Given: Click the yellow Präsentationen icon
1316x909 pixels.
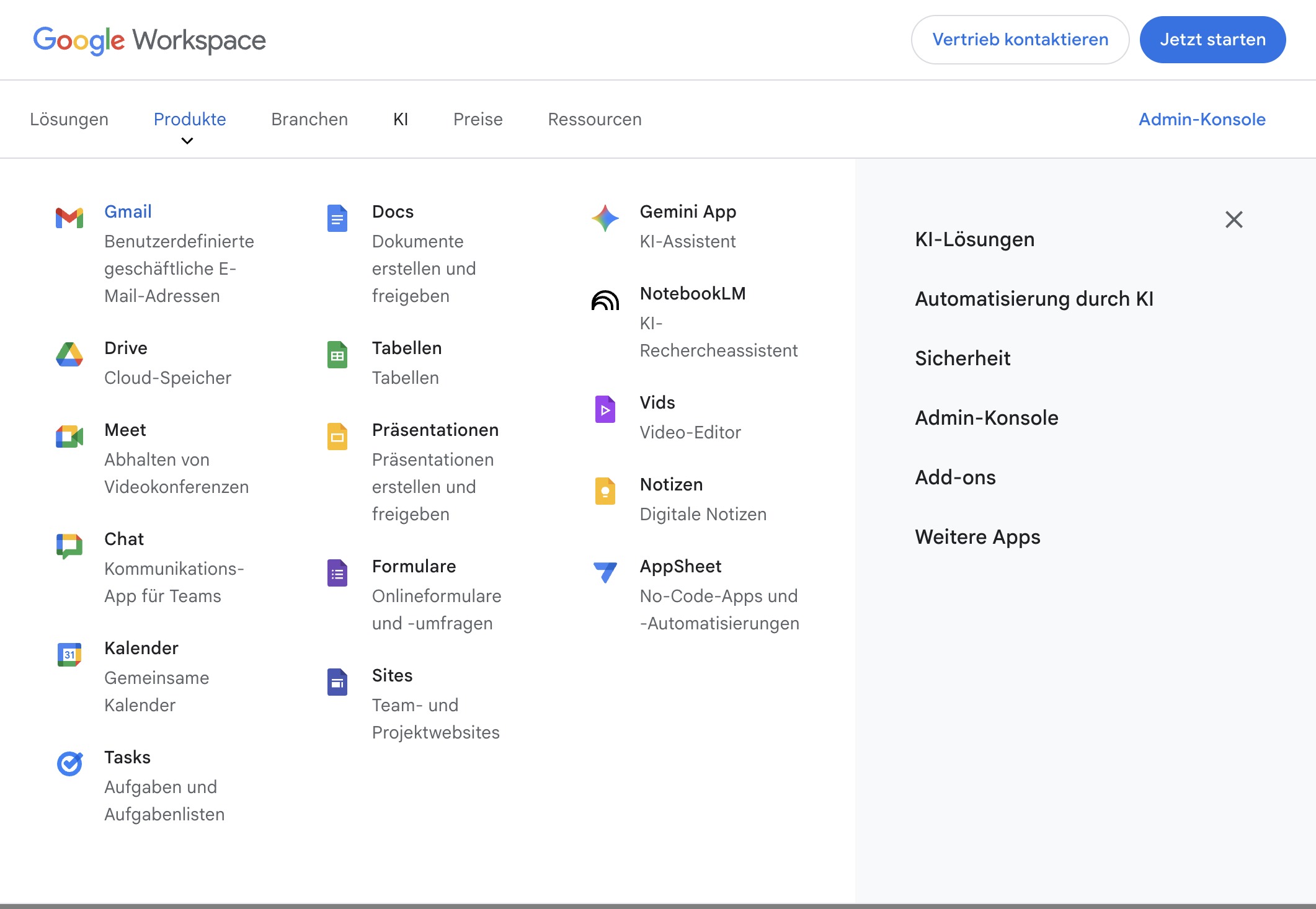Looking at the screenshot, I should pos(337,437).
